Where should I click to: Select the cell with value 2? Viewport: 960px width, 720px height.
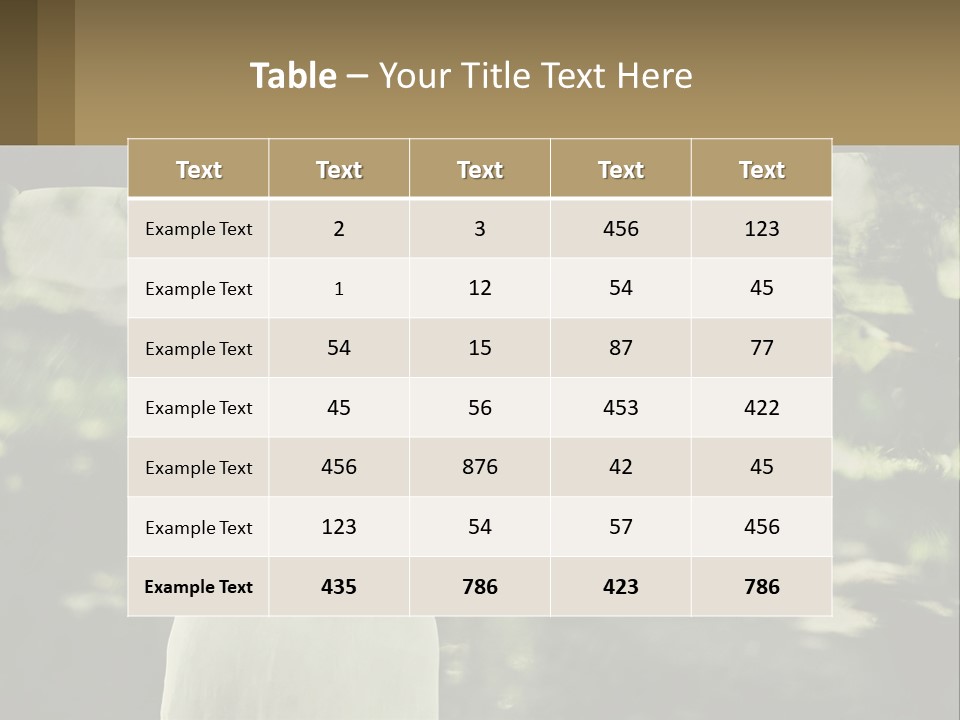coord(339,228)
